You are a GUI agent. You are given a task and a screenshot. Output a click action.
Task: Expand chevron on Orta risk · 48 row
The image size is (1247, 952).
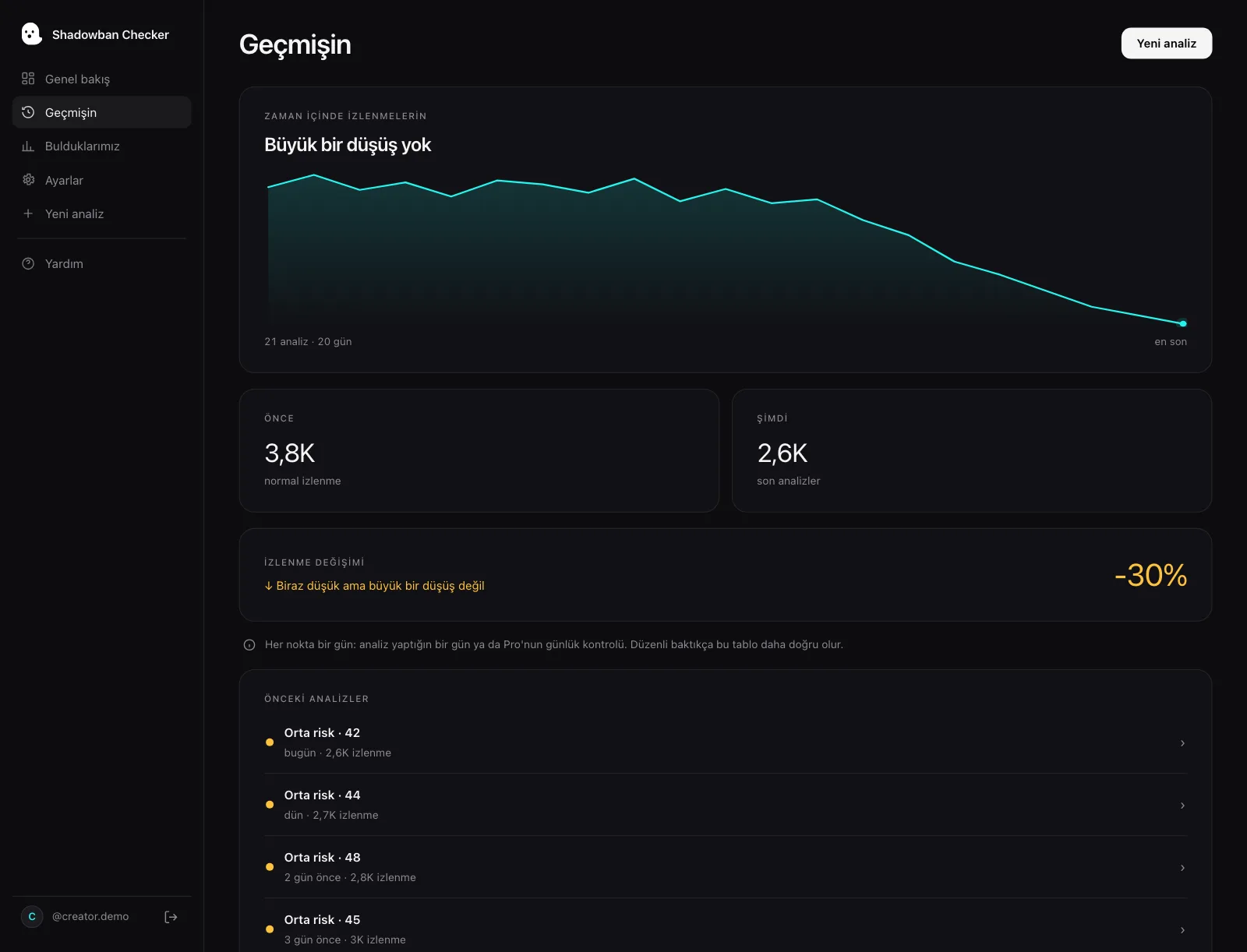pos(1182,868)
